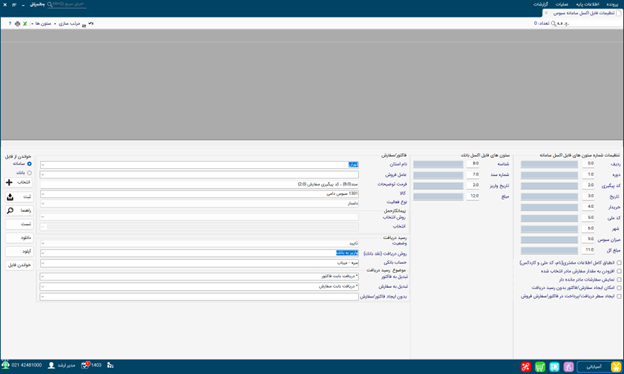
Task: Open the green shopping cart icon
Action: pos(540,366)
